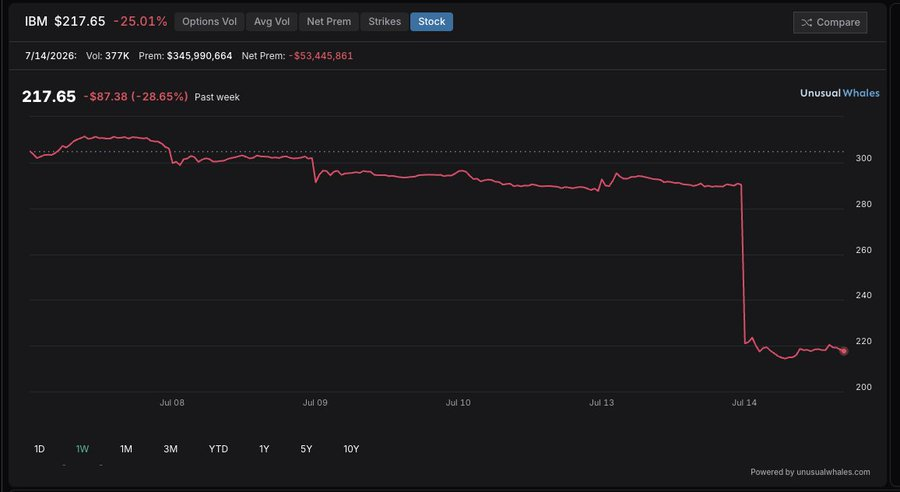Open the Powered by unusualwhales.com link

click(x=810, y=472)
